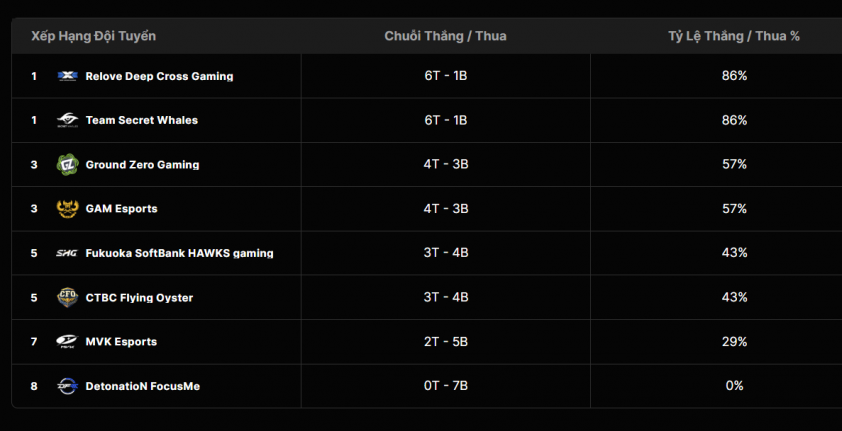Select the DetonatioN FocusMe team name
Image resolution: width=842 pixels, height=431 pixels.
(142, 386)
